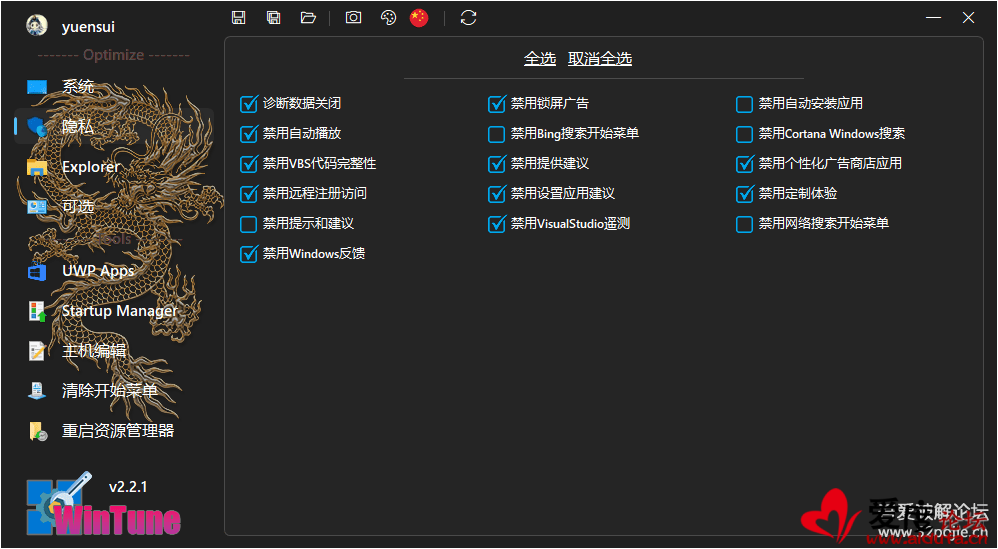The height and width of the screenshot is (549, 998).
Task: Toggle 禁用个性化广告商店应用 checkbox
Action: (745, 163)
